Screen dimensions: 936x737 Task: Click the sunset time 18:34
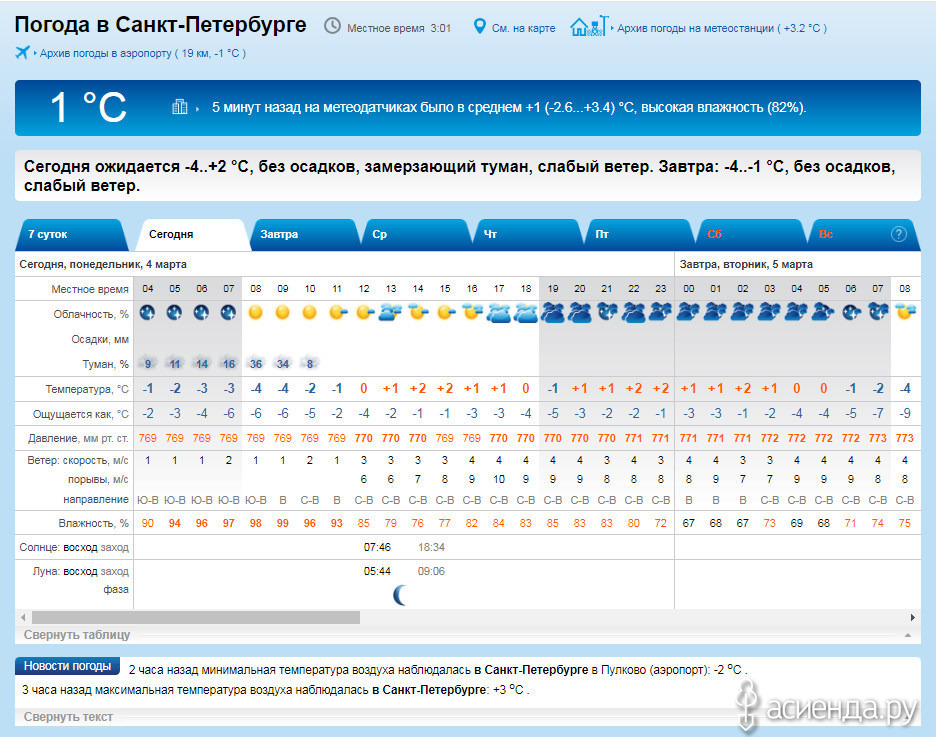pos(431,547)
